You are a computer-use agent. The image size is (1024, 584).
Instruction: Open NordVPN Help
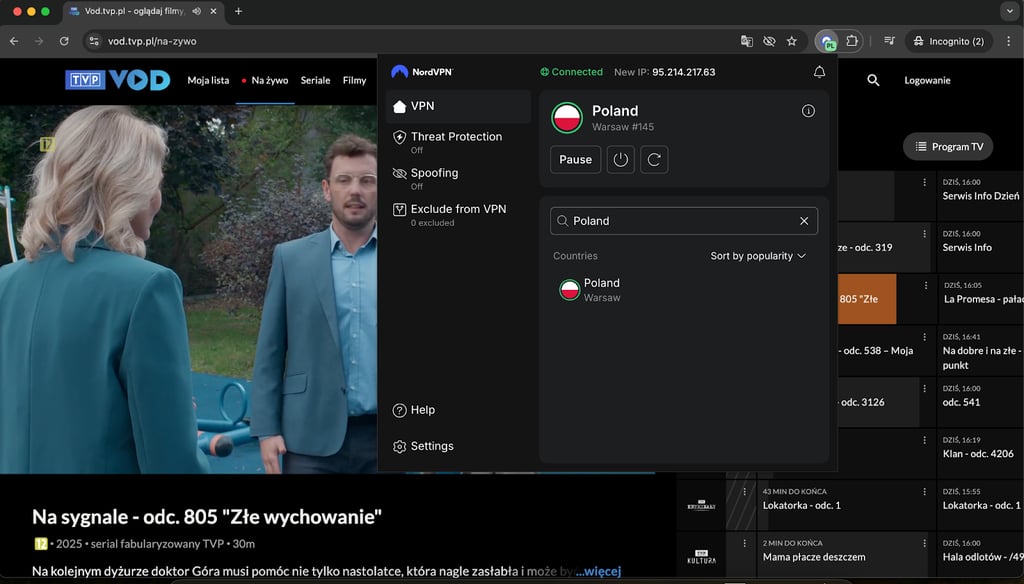(414, 410)
